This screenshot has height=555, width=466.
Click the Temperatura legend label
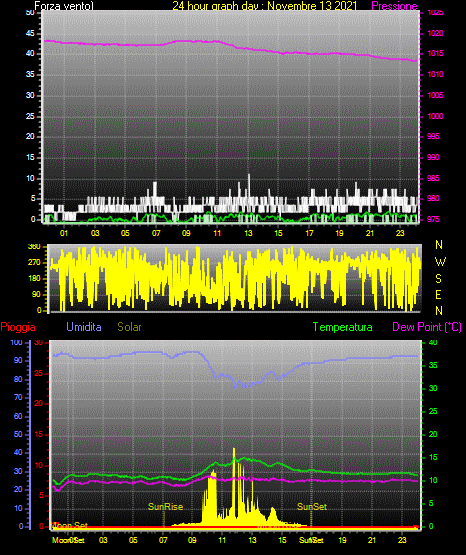coord(343,327)
